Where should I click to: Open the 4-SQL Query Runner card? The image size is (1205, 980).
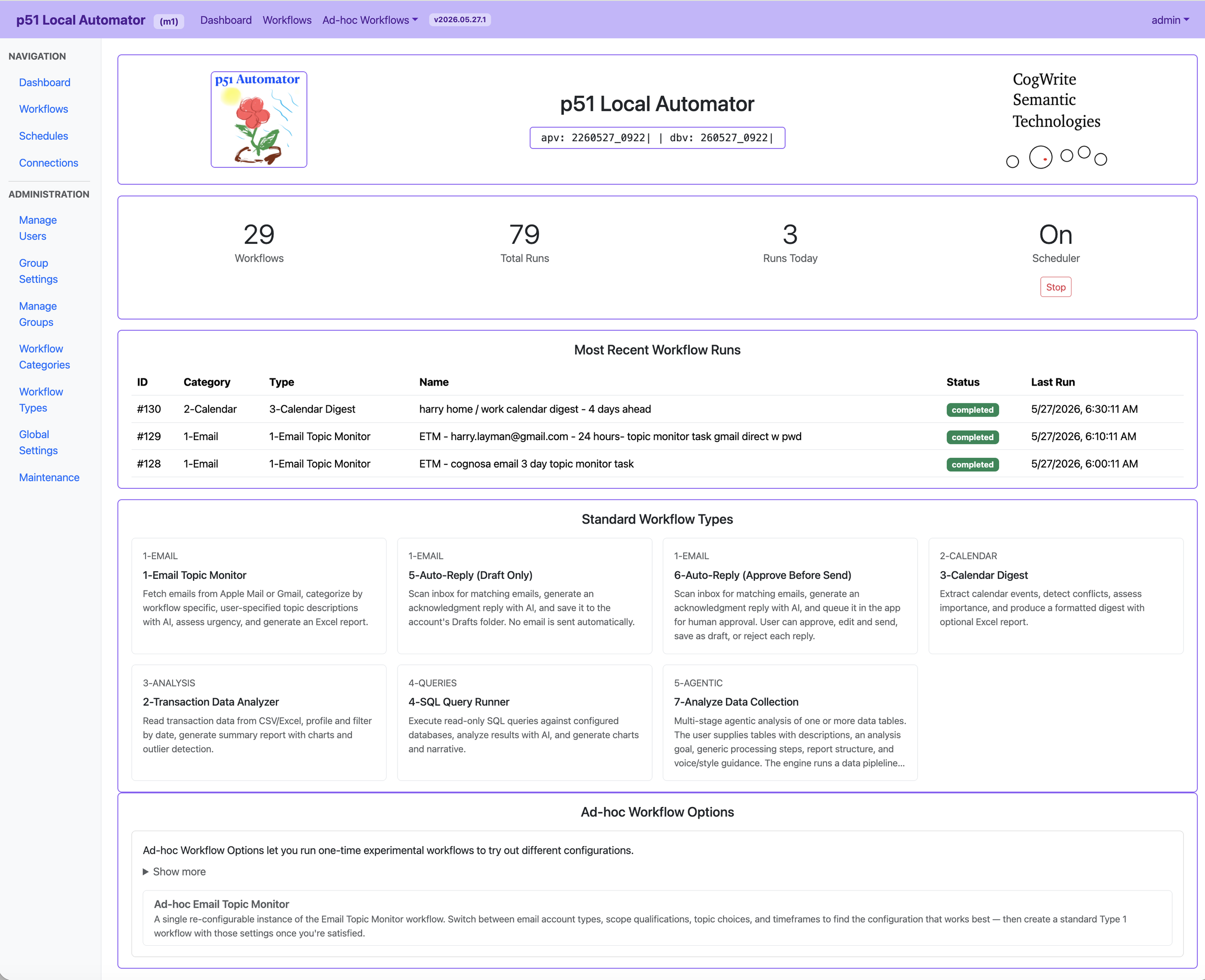click(x=524, y=723)
